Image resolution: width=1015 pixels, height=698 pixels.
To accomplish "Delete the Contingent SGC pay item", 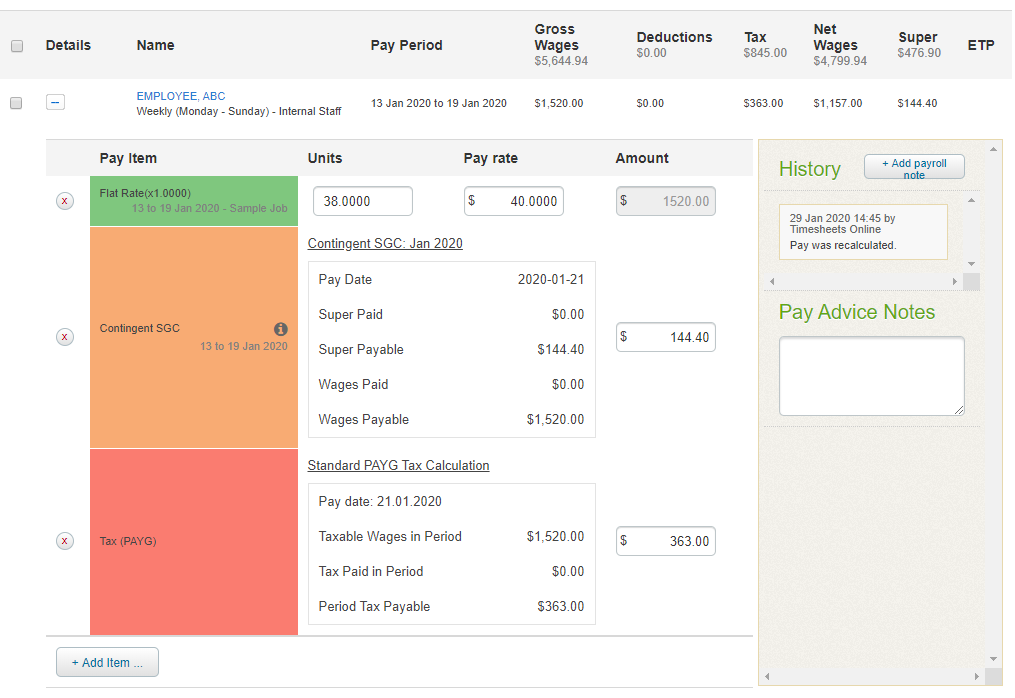I will pyautogui.click(x=64, y=337).
